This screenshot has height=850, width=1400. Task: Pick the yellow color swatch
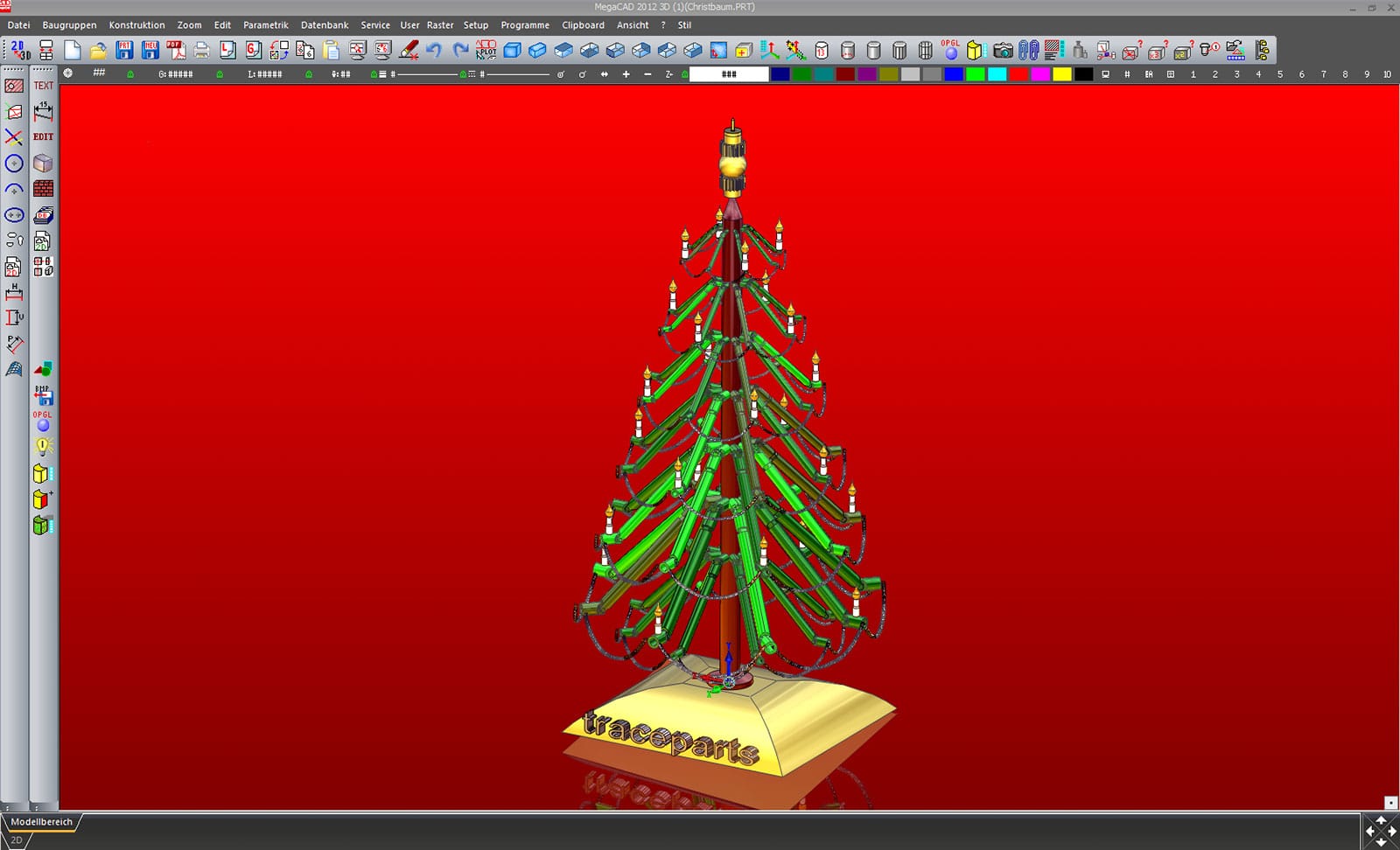coord(1061,74)
